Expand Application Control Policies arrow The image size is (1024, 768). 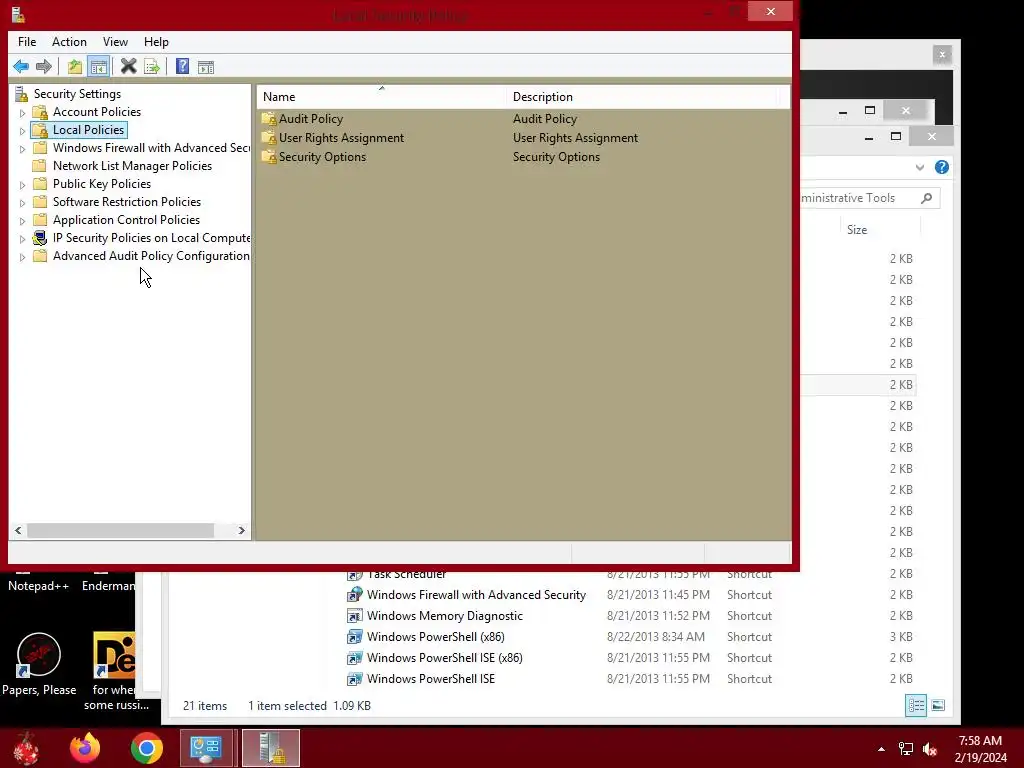pyautogui.click(x=22, y=221)
